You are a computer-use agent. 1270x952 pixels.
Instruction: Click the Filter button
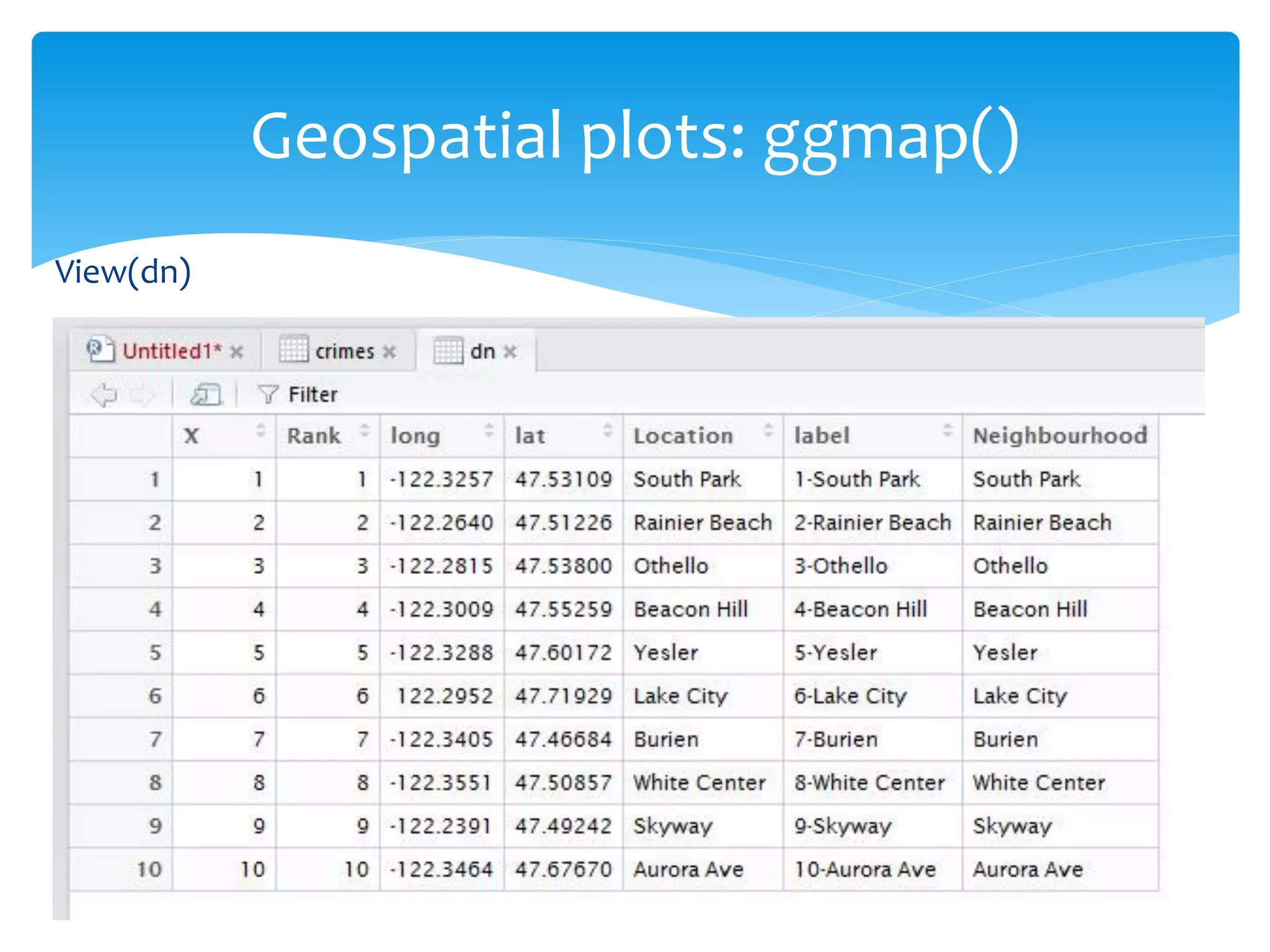pos(298,394)
